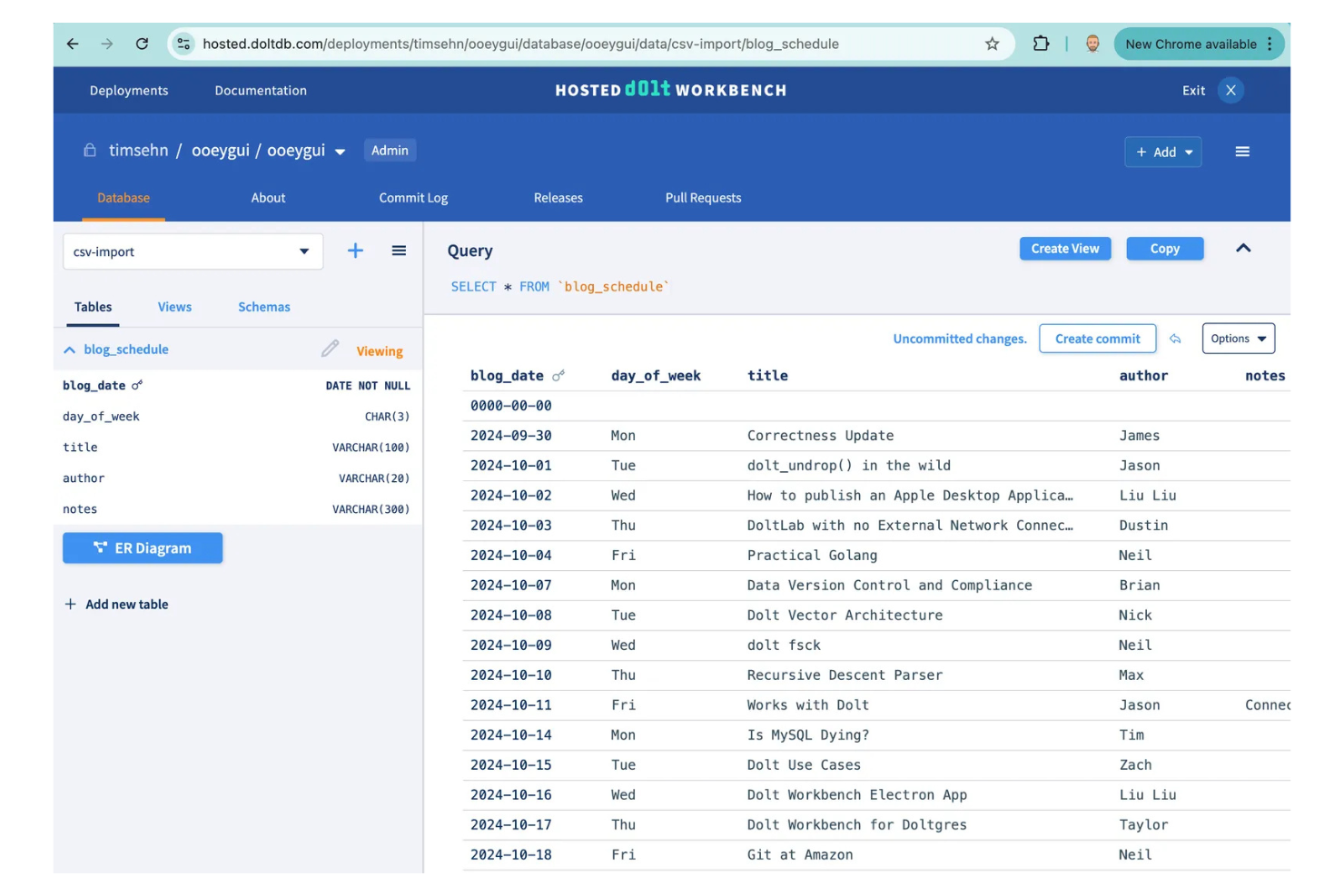This screenshot has width=1344, height=896.
Task: Click the plus icon beside the branch selector
Action: tap(355, 251)
